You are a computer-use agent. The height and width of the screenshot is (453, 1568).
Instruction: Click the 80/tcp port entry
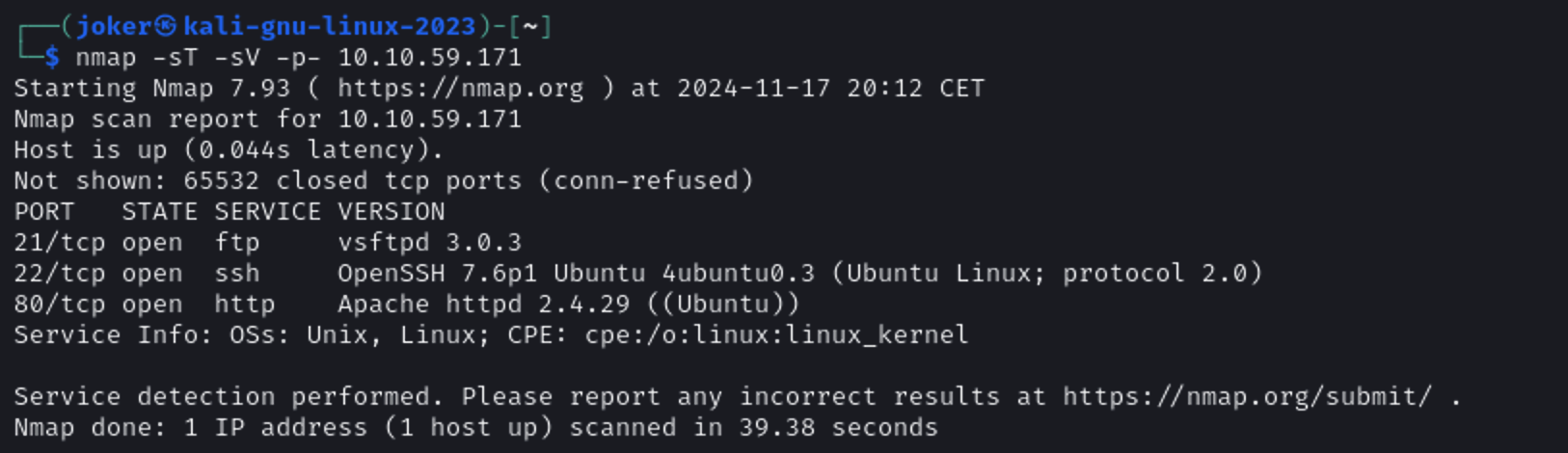(59, 304)
